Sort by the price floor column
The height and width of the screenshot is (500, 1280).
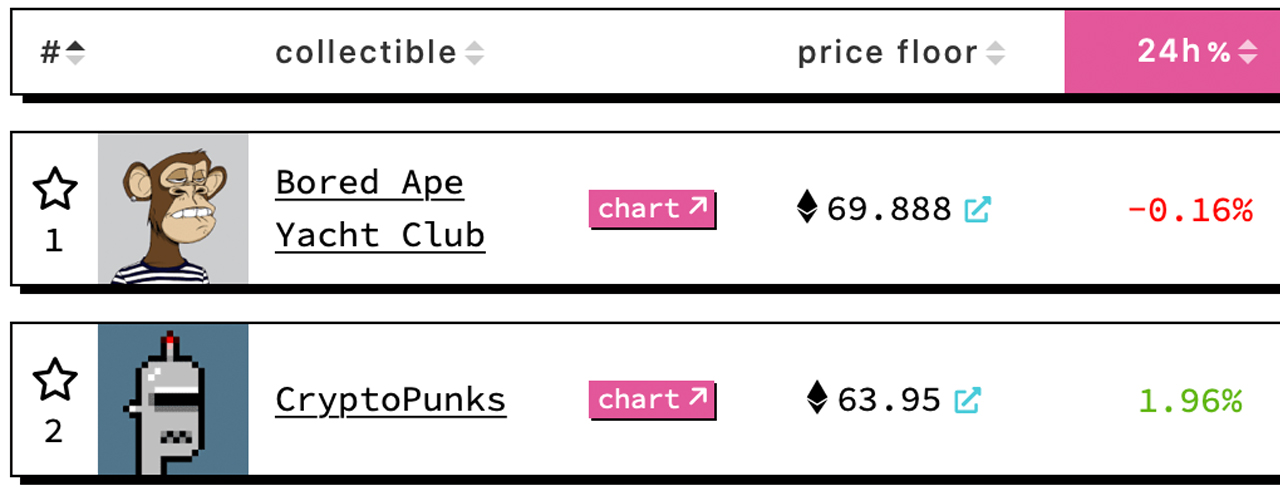point(900,52)
